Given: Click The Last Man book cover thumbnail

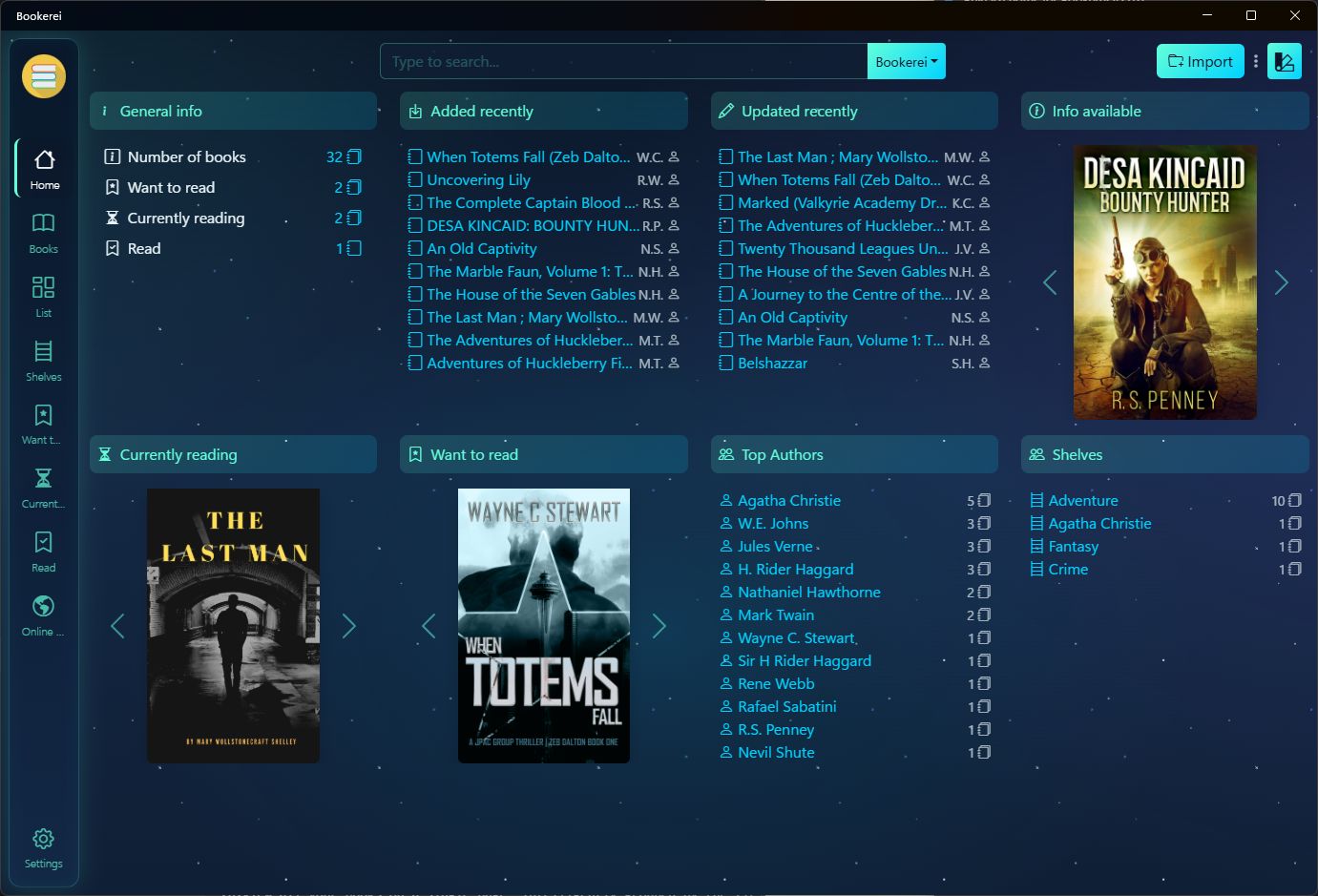Looking at the screenshot, I should [233, 626].
